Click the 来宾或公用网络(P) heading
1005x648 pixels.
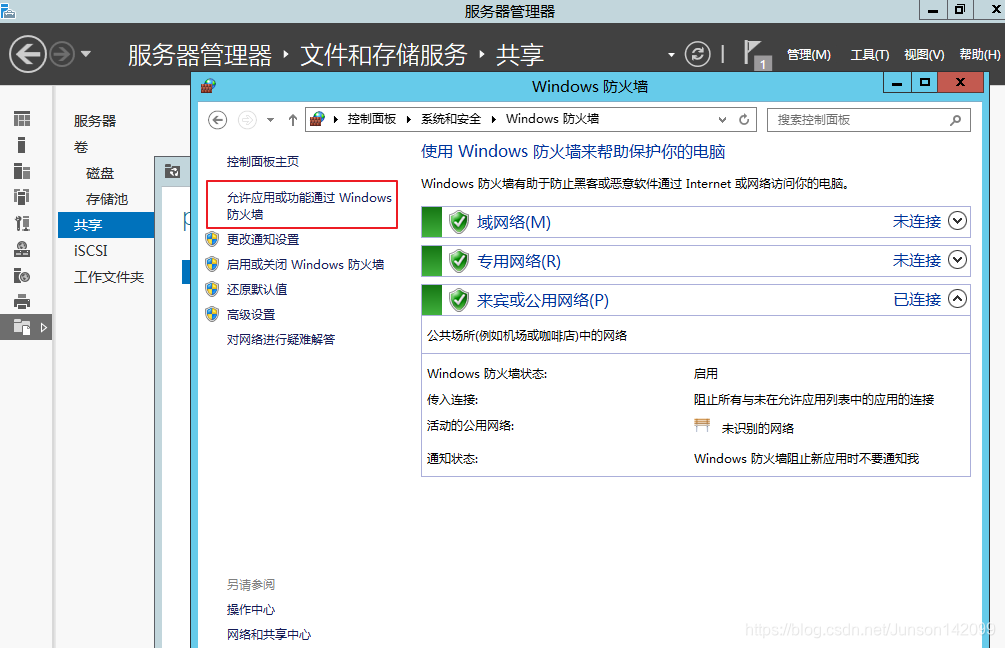(542, 300)
